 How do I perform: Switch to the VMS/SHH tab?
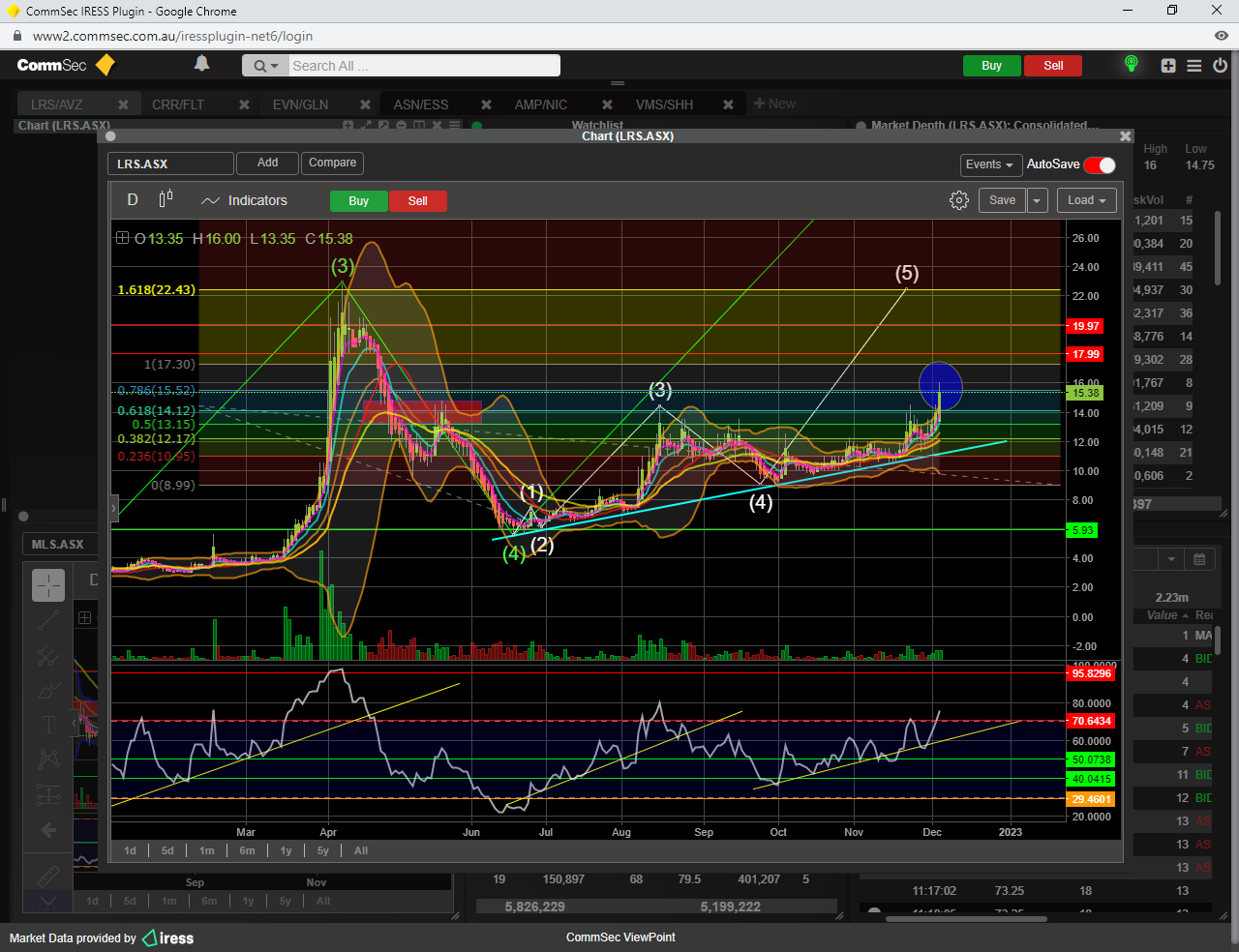[x=664, y=104]
